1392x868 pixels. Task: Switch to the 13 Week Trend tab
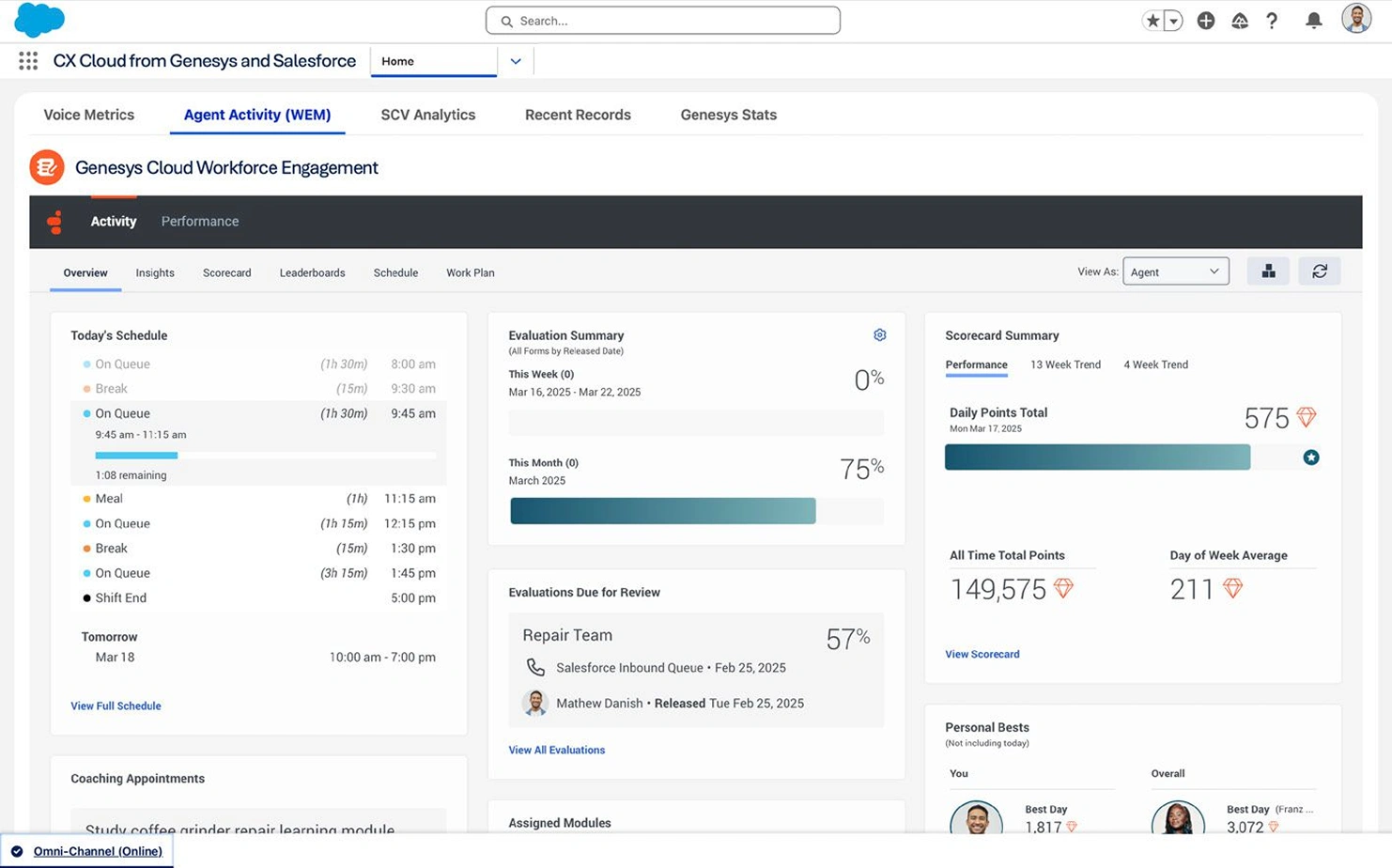1065,364
